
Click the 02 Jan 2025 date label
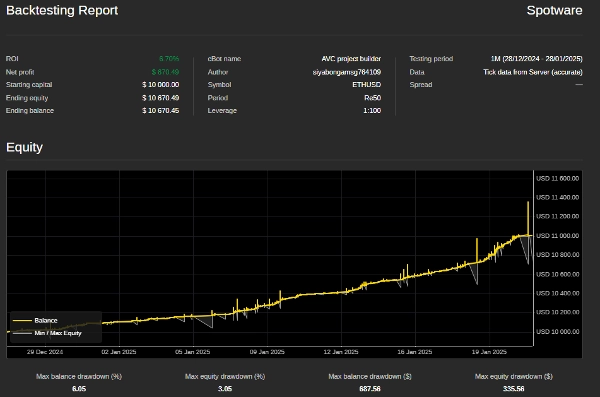119,352
